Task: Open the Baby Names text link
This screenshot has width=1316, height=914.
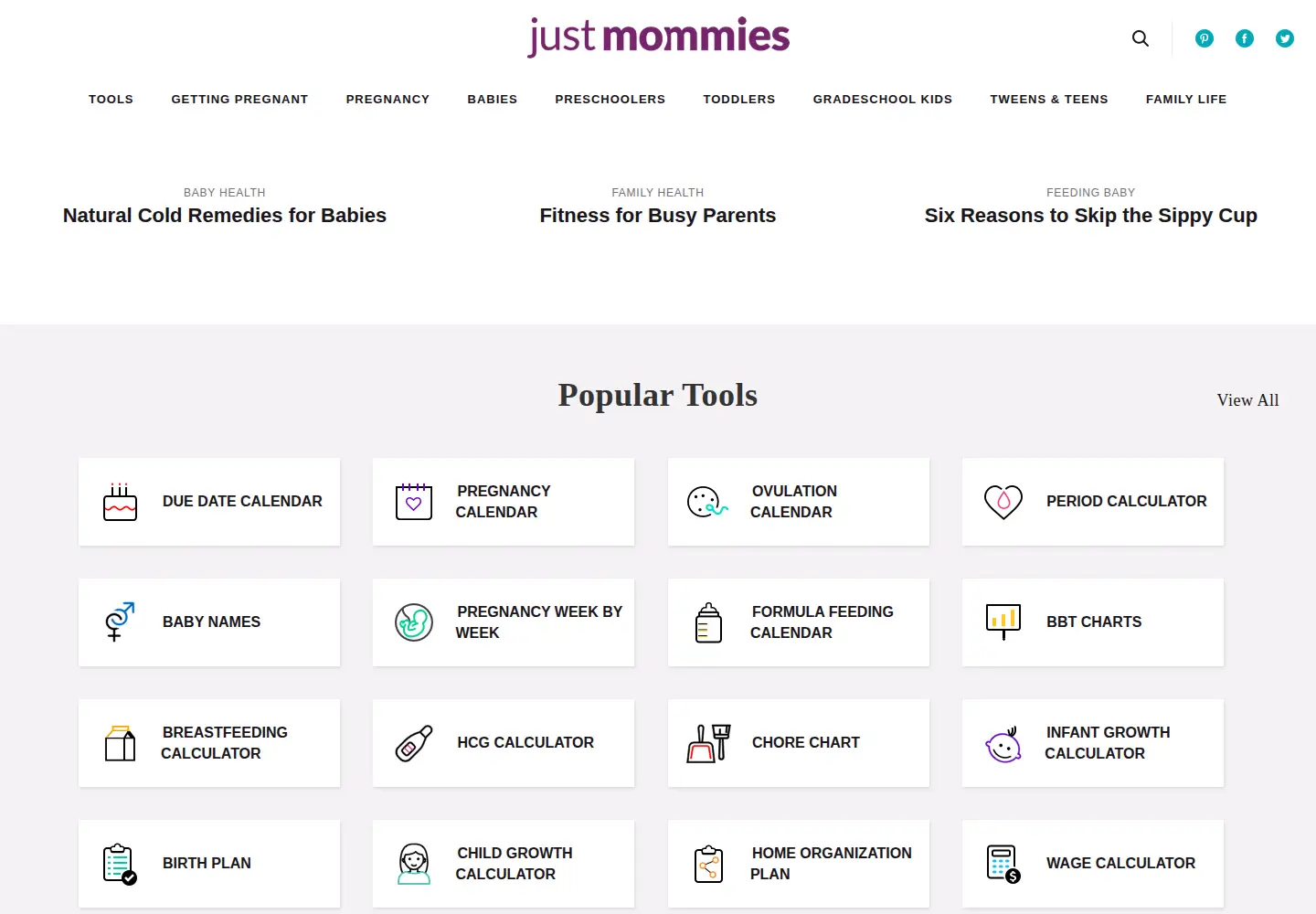Action: point(211,622)
